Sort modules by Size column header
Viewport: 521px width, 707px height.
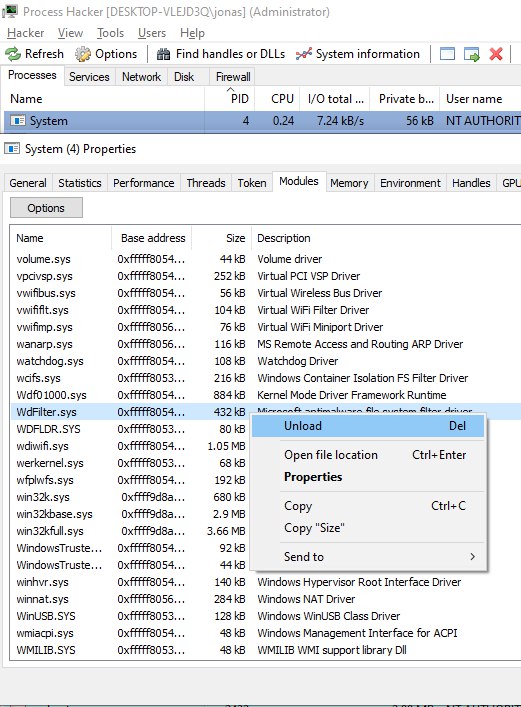click(x=222, y=238)
